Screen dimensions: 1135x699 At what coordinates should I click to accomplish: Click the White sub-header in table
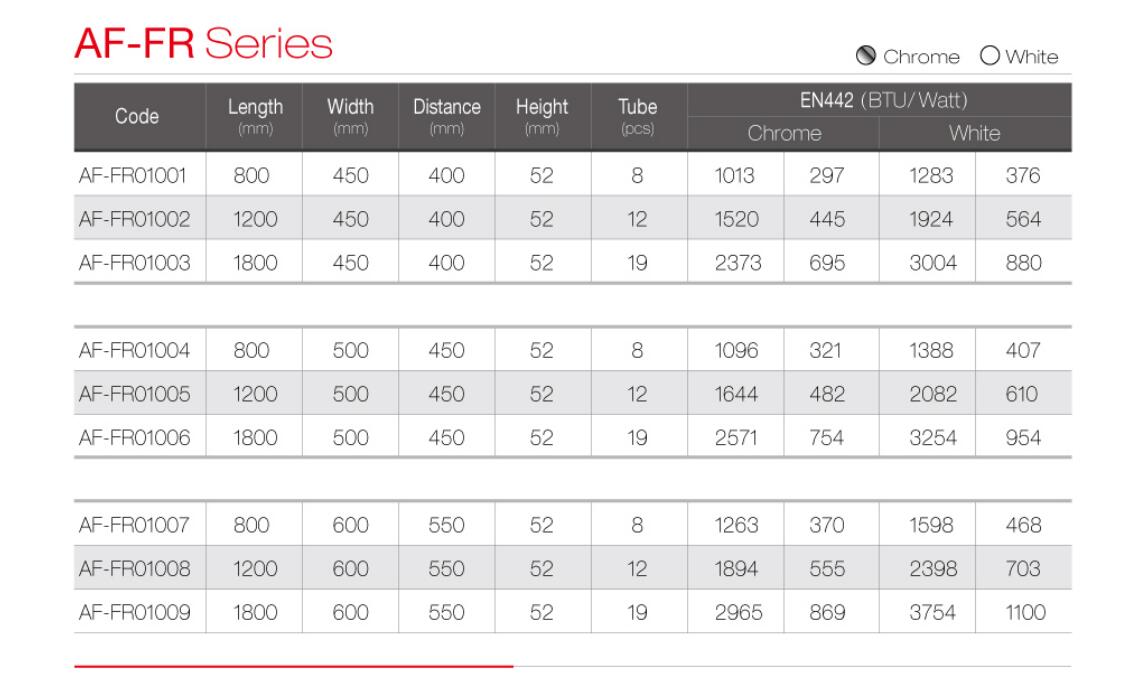click(x=974, y=133)
